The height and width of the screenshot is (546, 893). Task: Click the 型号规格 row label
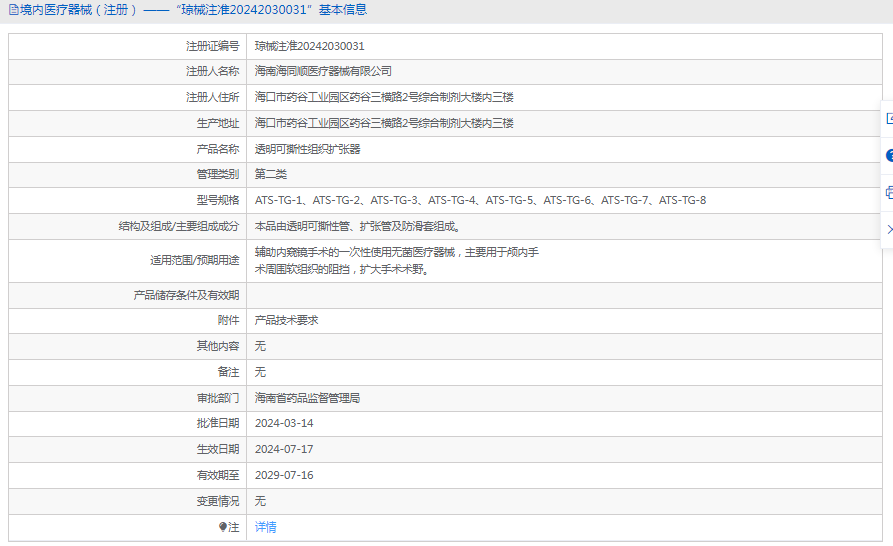(218, 200)
